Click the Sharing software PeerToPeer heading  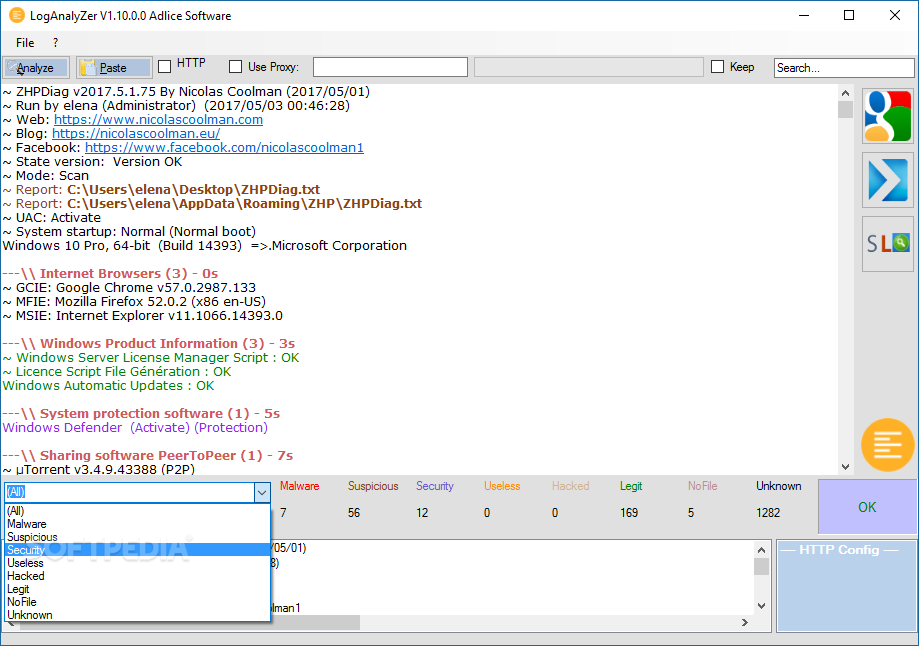click(147, 455)
